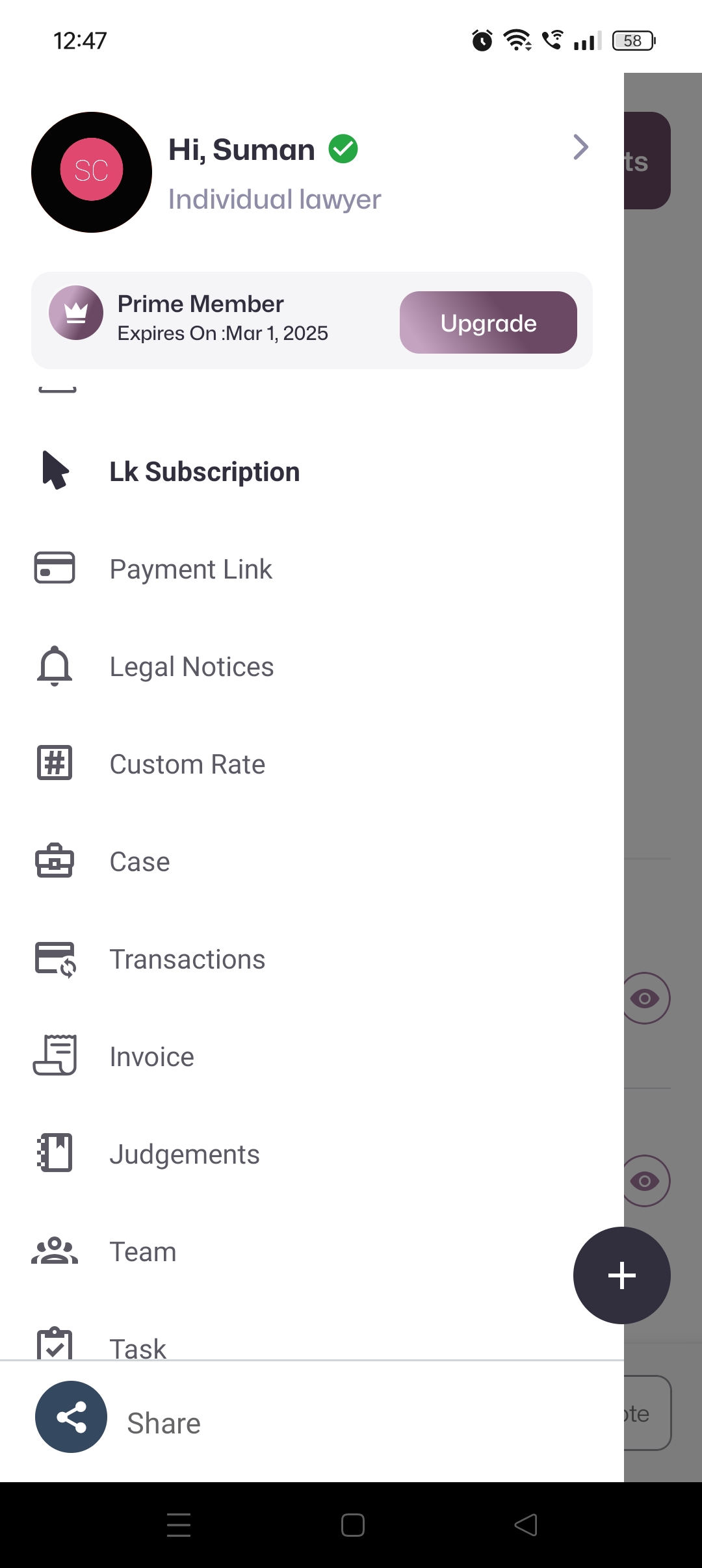Screen dimensions: 702x1568
Task: Open the Lk Subscription menu item
Action: pos(204,472)
